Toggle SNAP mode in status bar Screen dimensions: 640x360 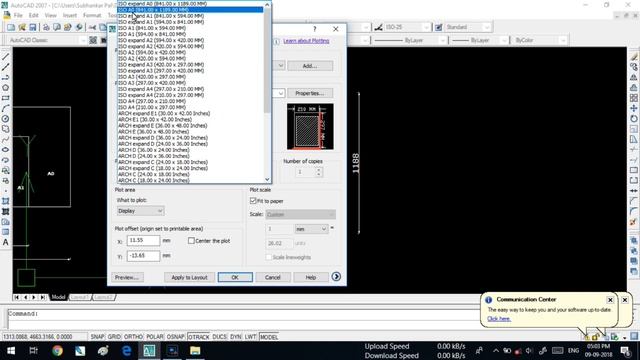pyautogui.click(x=97, y=337)
